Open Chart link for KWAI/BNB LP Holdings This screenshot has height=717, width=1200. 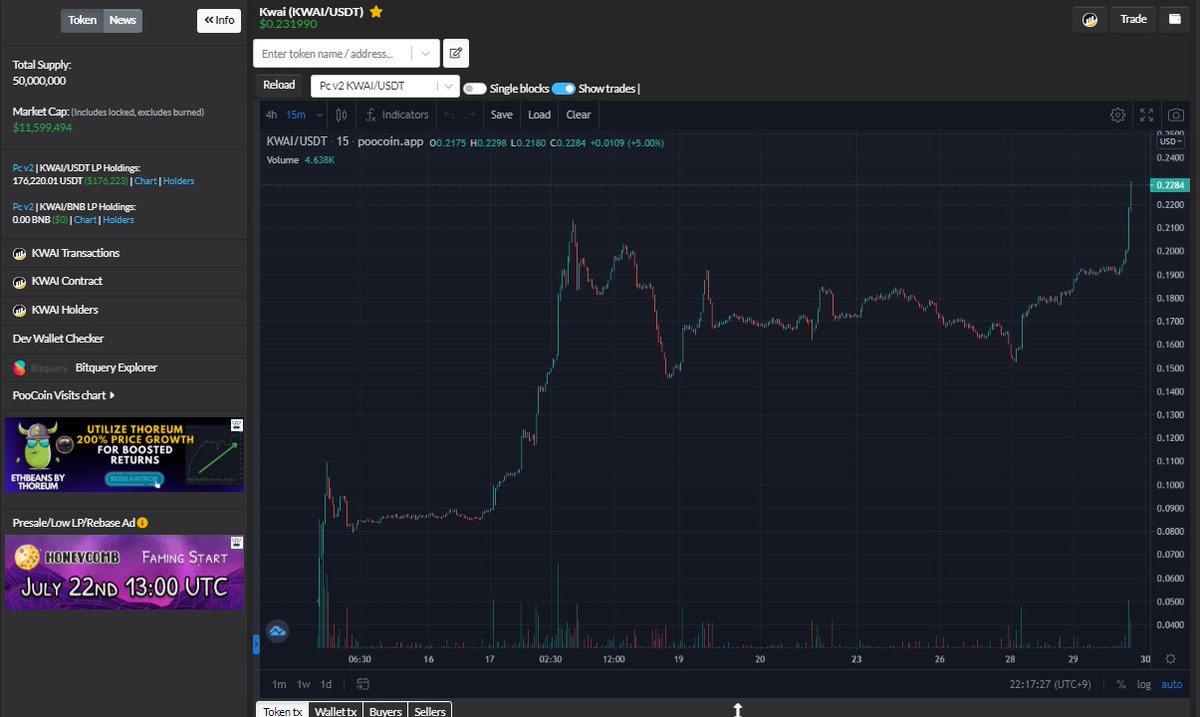(x=85, y=220)
